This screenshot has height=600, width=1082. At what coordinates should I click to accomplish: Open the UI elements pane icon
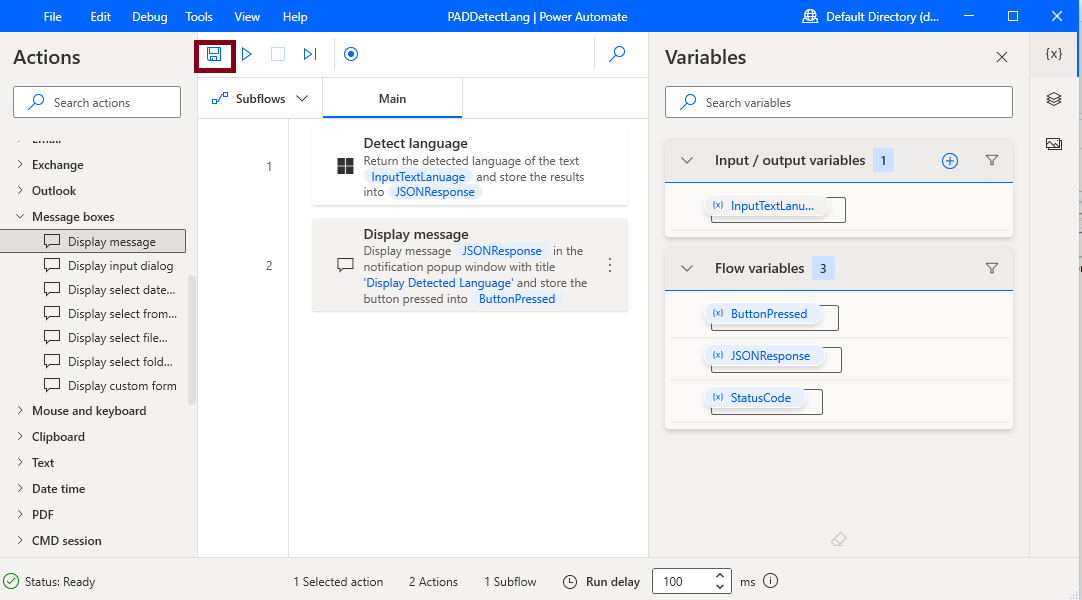click(x=1053, y=99)
